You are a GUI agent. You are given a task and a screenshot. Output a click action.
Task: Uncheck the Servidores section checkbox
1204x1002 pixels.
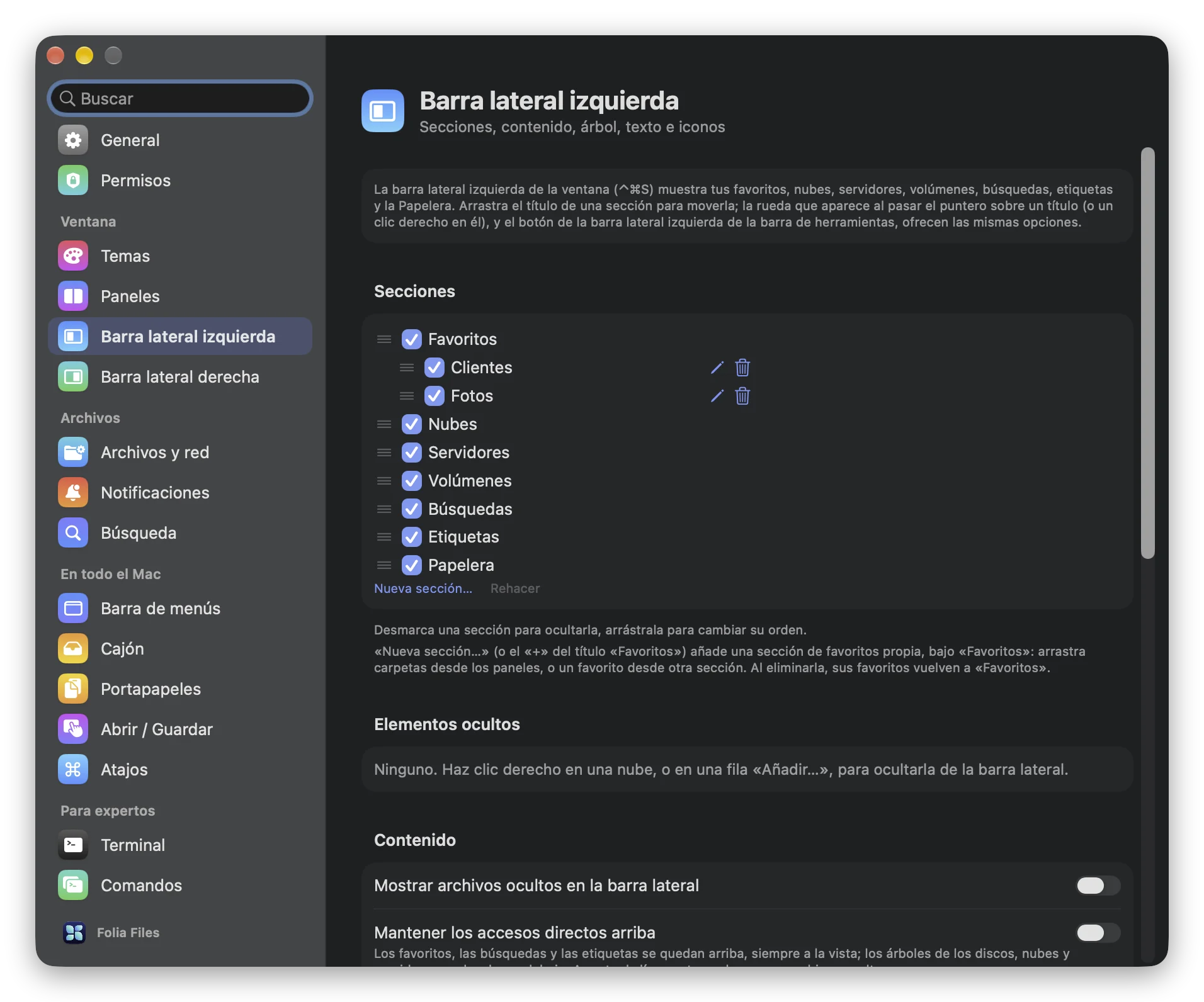pos(412,453)
